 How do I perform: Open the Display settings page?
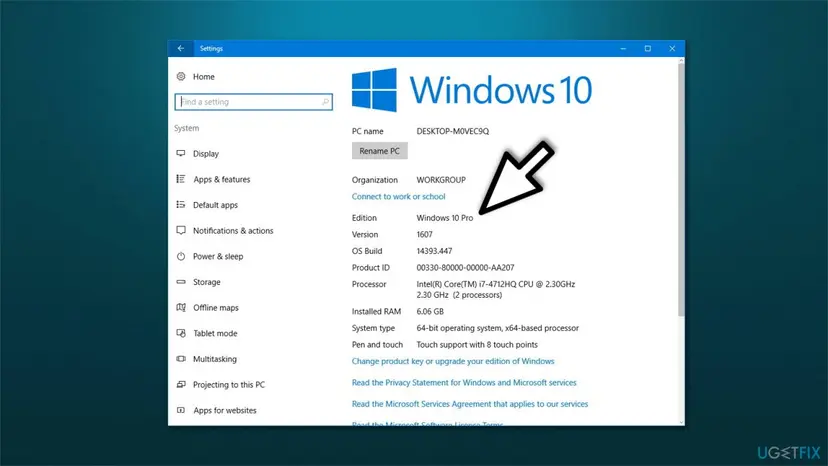coord(205,154)
